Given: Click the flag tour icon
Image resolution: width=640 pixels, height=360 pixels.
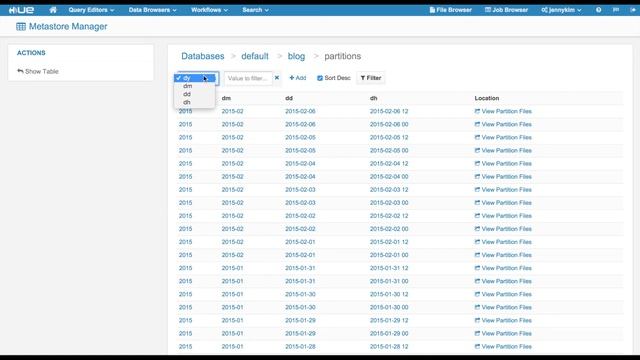Looking at the screenshot, I should (x=616, y=10).
